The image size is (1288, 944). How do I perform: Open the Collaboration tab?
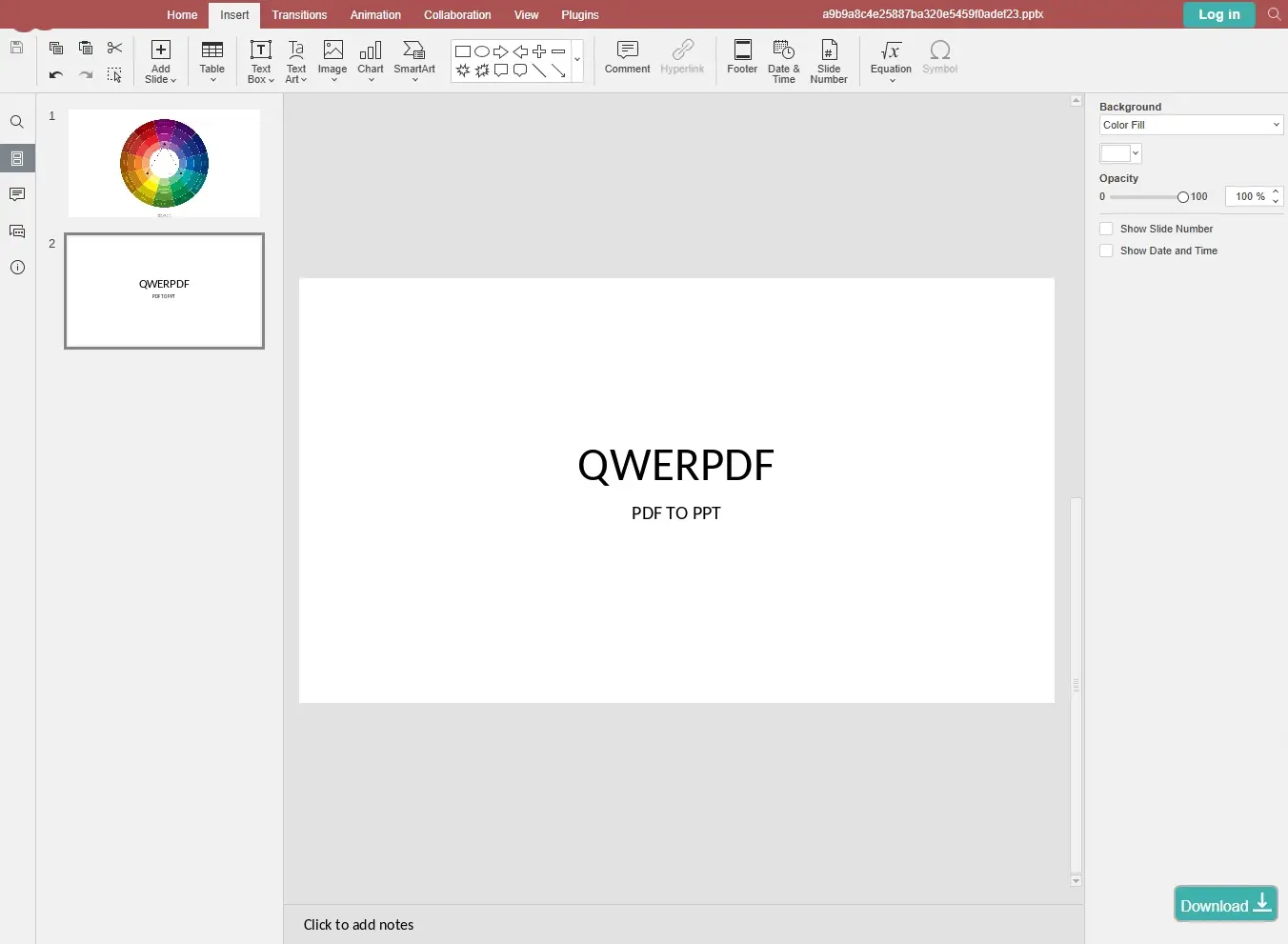tap(457, 15)
